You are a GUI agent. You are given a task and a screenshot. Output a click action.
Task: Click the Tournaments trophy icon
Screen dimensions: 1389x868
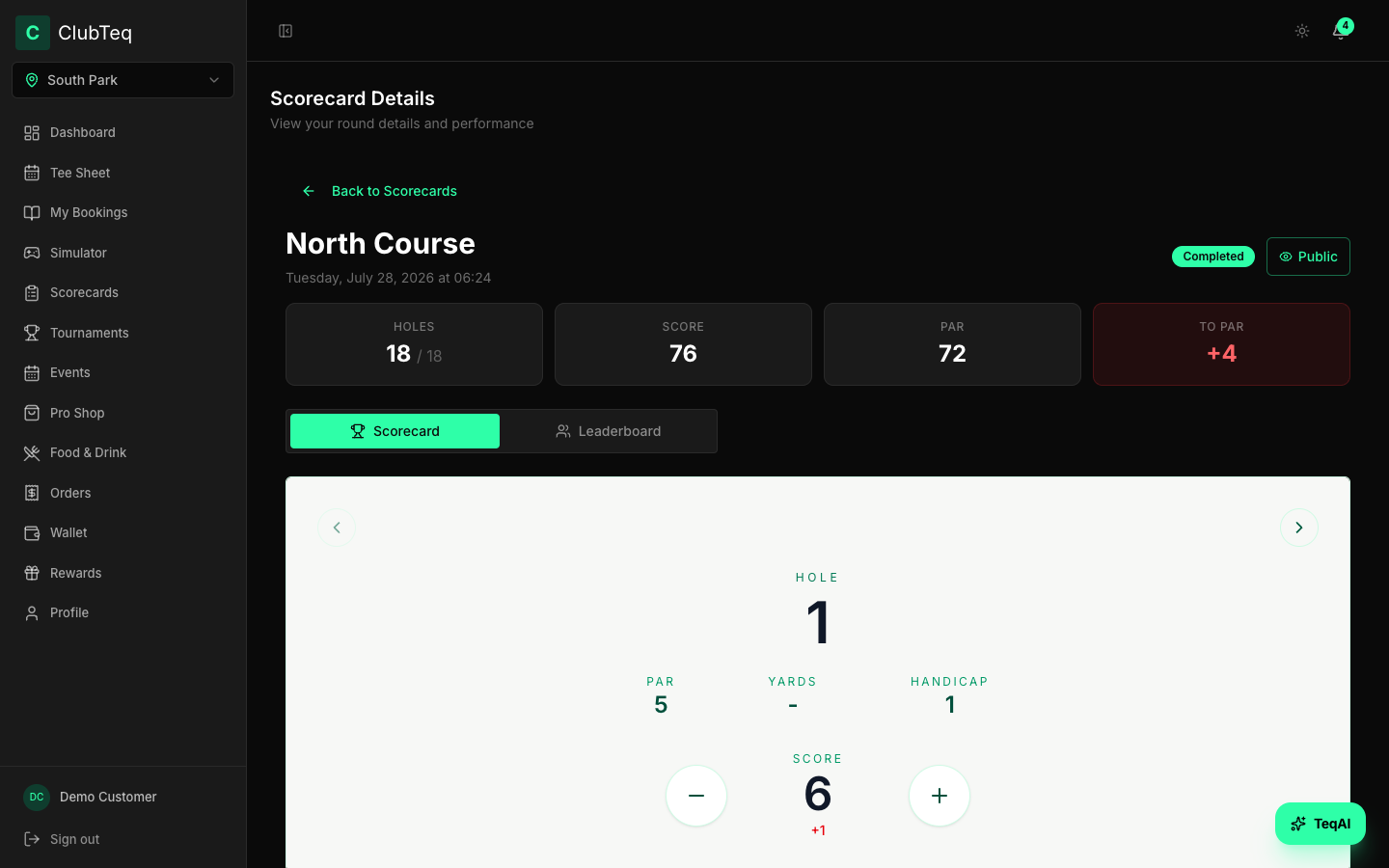tap(32, 333)
